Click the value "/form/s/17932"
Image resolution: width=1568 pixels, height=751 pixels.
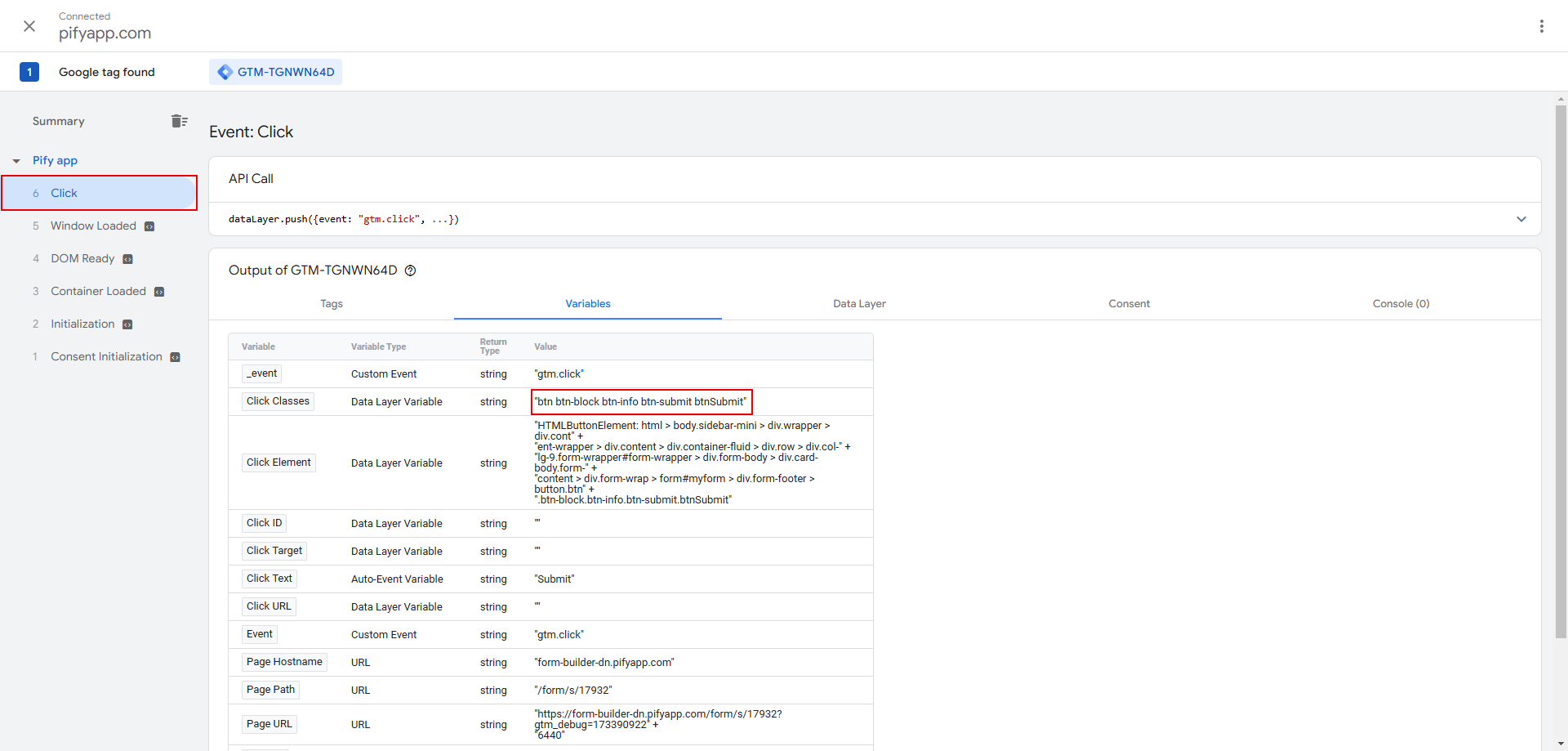tap(573, 691)
